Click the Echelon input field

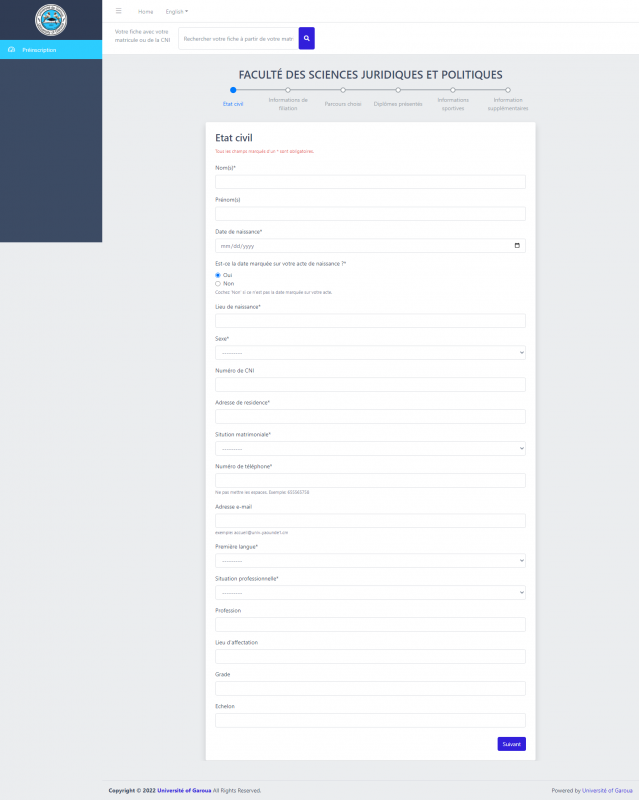(x=370, y=720)
